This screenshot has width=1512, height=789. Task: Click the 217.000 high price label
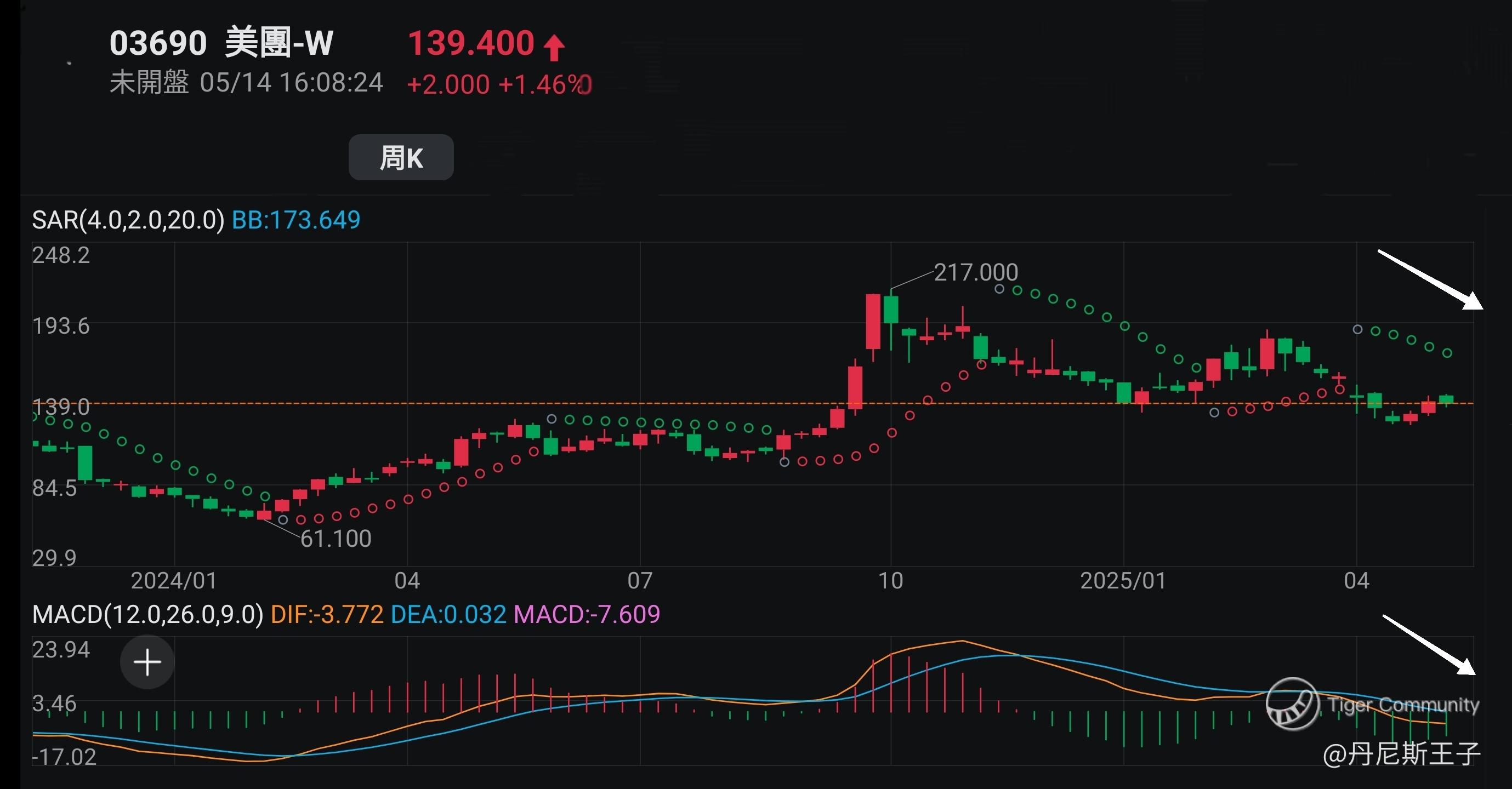coord(975,272)
